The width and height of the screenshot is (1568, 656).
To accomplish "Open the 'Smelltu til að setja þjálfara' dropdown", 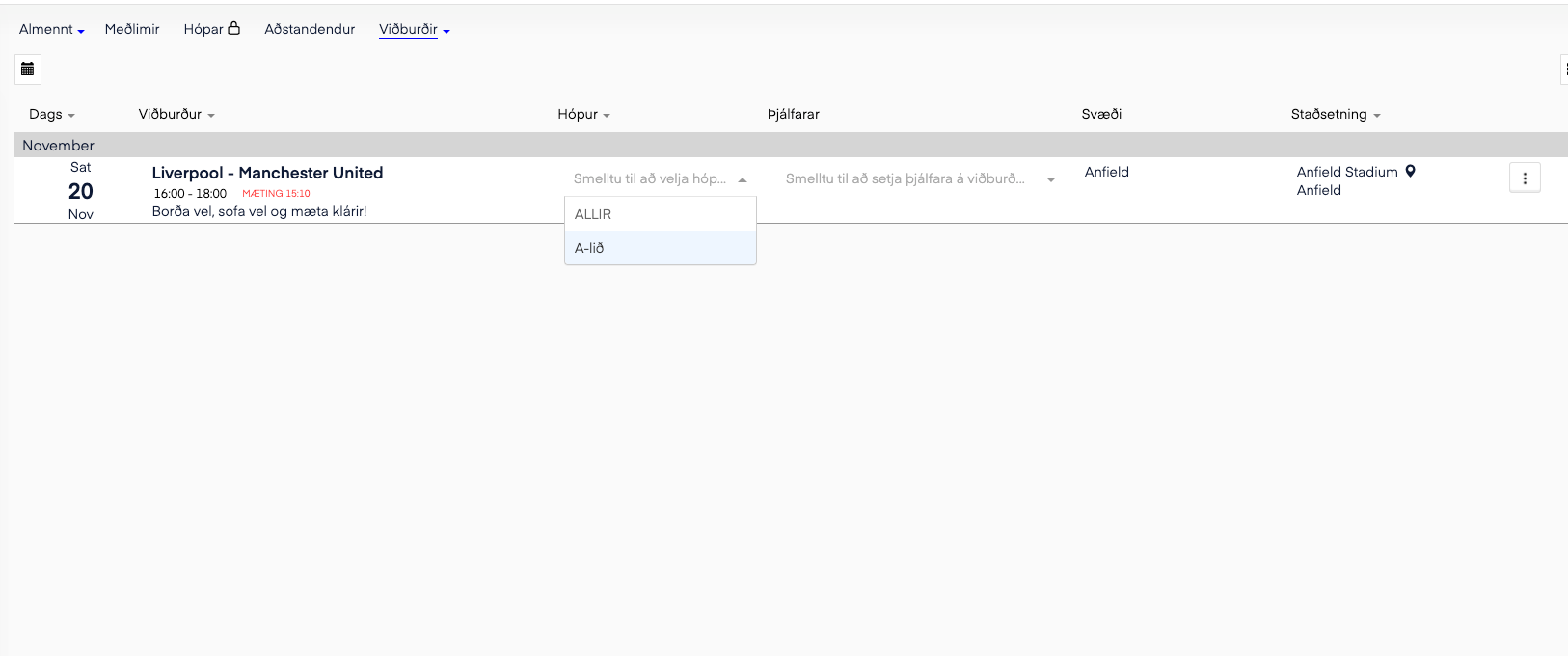I will click(x=1051, y=179).
